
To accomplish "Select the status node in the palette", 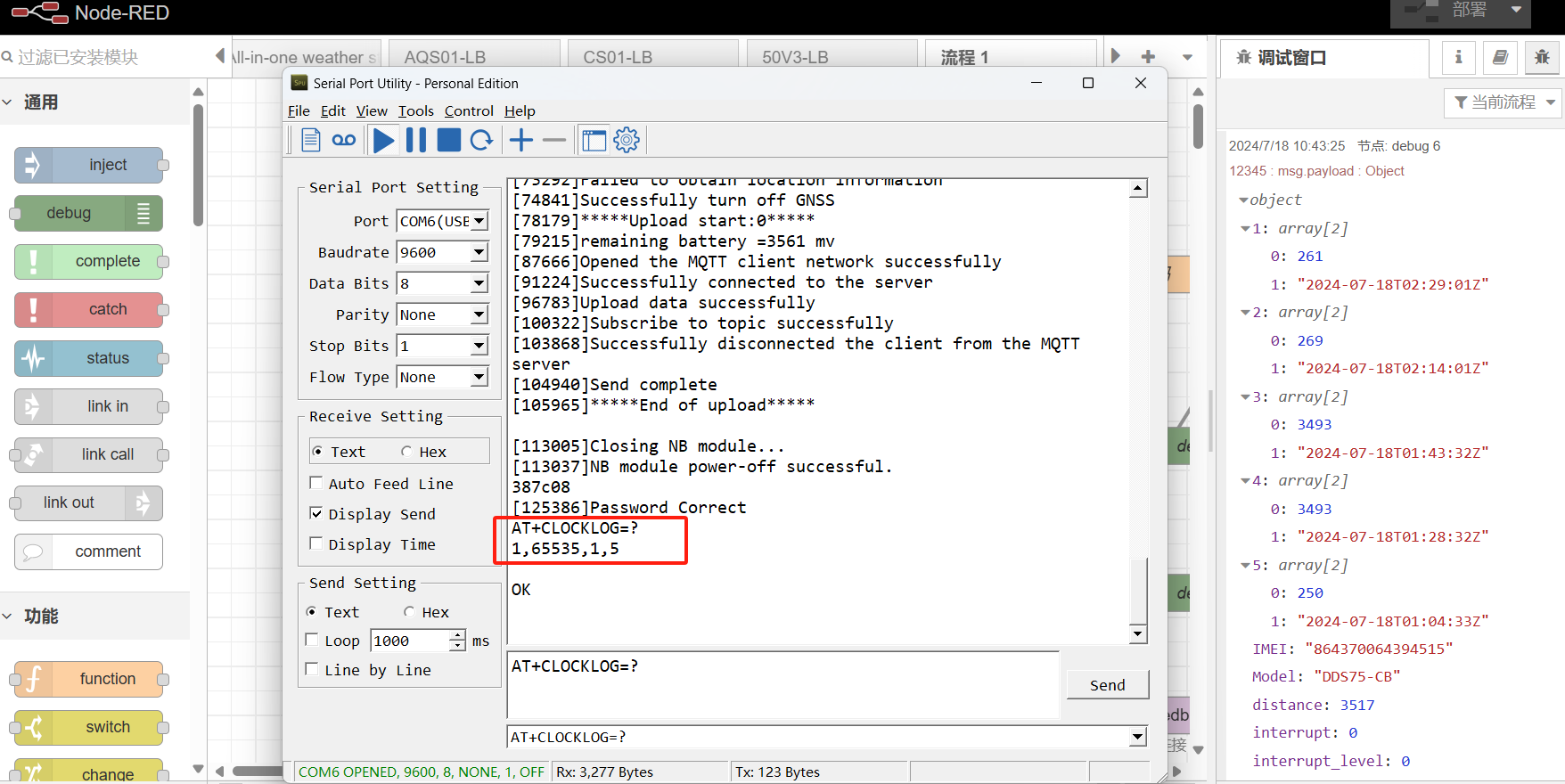I will pyautogui.click(x=89, y=358).
